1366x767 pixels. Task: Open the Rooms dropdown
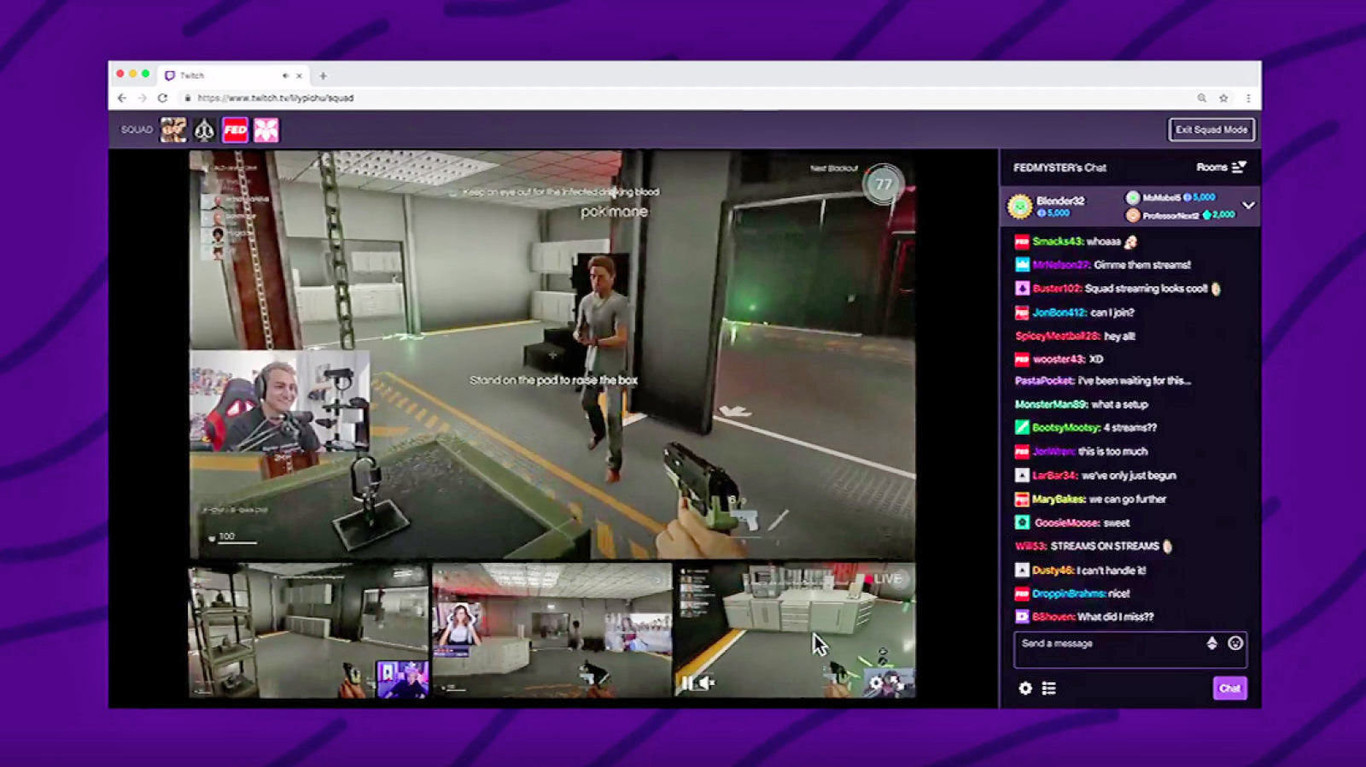pos(1222,168)
